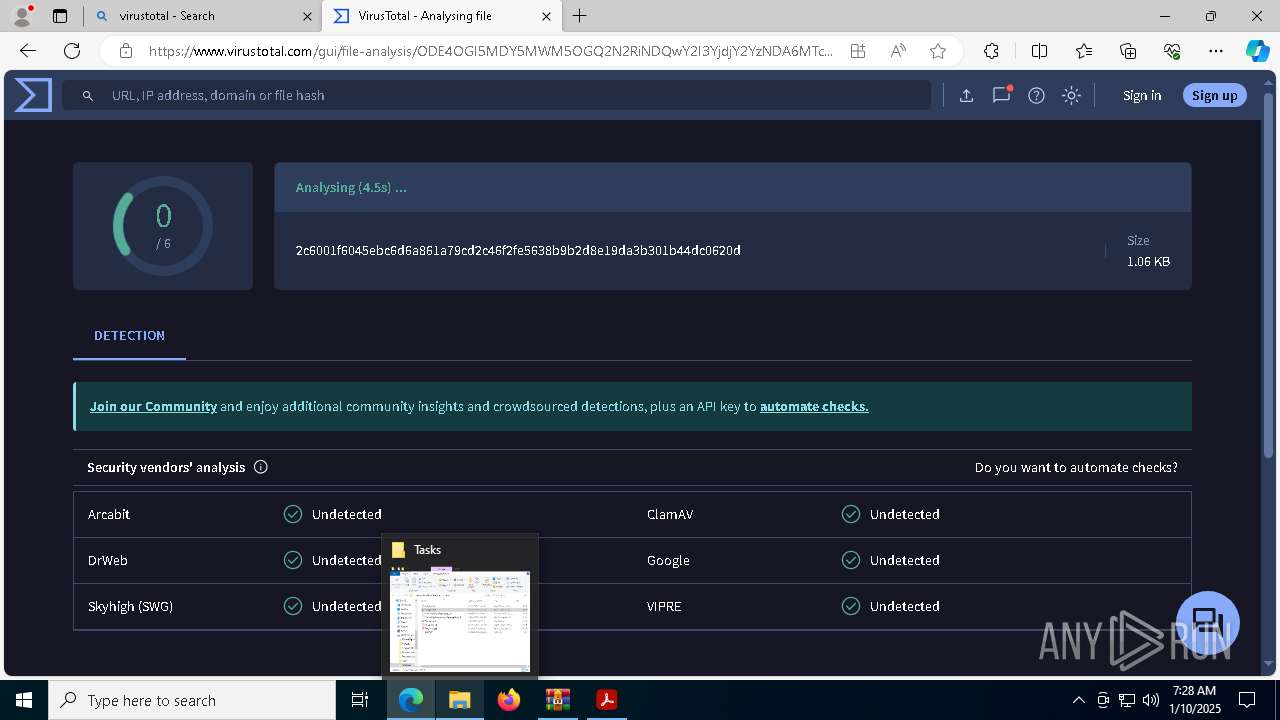Select the DETECTION tab
The height and width of the screenshot is (720, 1280).
[x=129, y=336]
